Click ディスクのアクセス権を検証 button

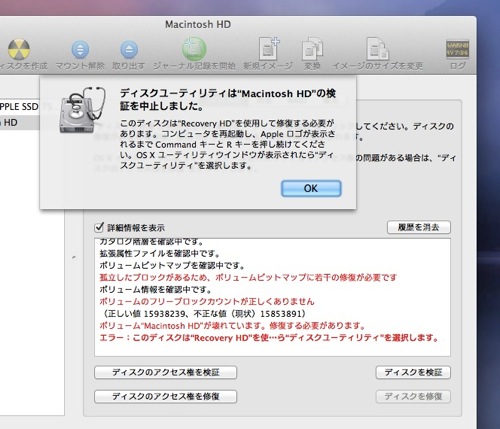coord(166,372)
